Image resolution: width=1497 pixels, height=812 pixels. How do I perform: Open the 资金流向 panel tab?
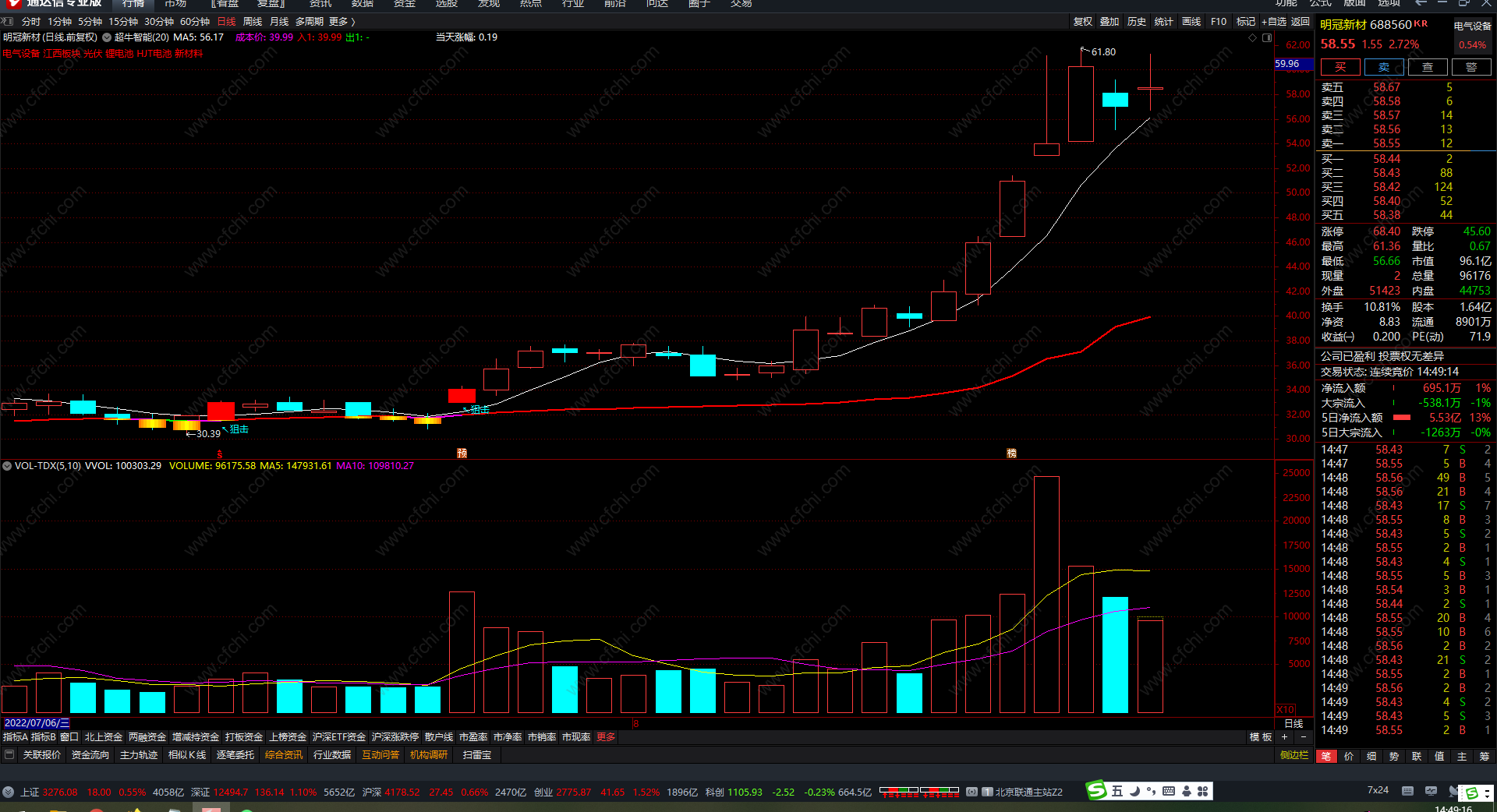click(x=90, y=755)
